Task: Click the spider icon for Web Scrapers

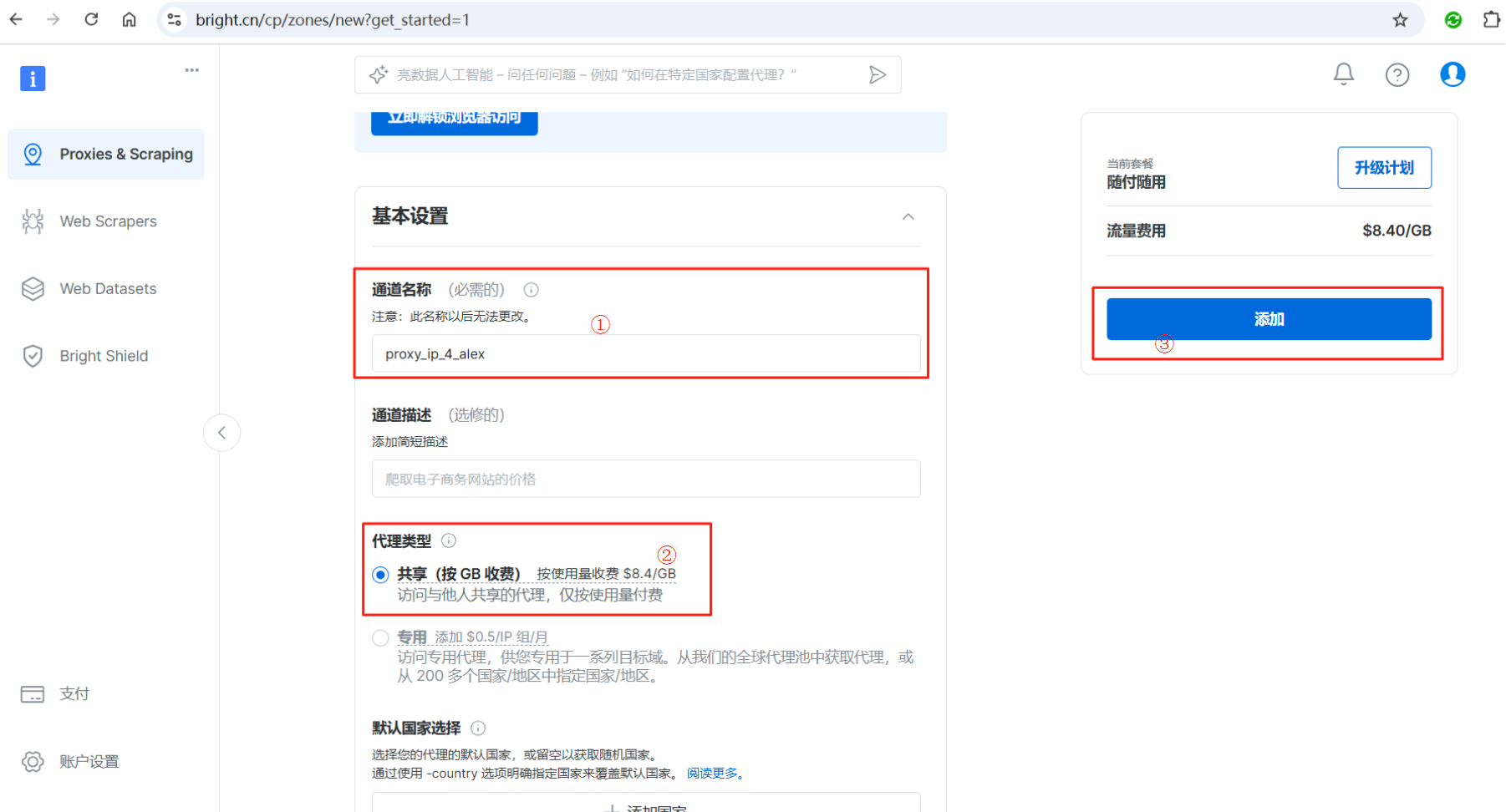Action: point(33,221)
